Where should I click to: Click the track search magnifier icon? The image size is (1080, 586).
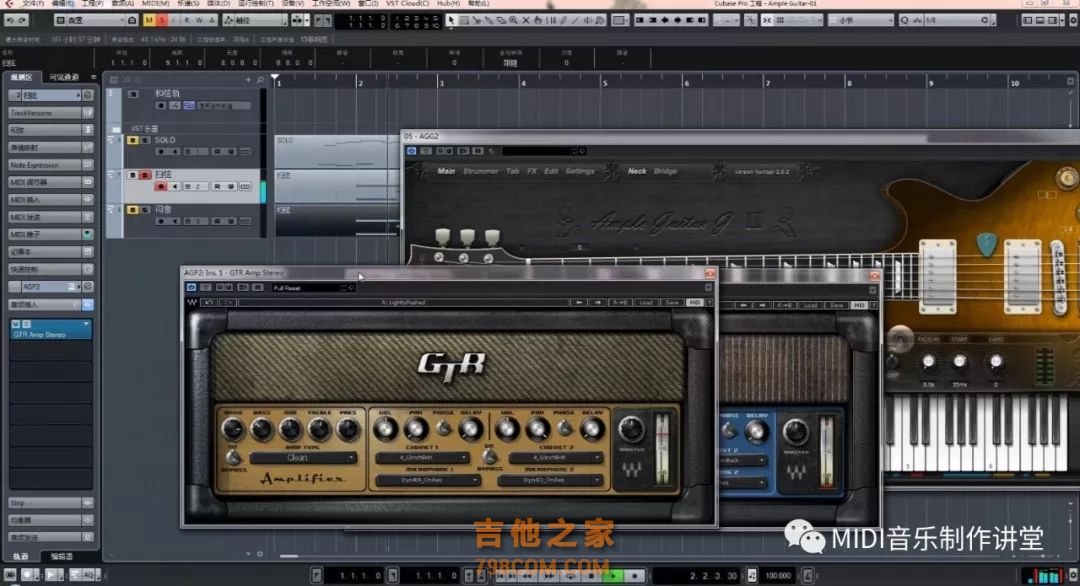coord(260,80)
